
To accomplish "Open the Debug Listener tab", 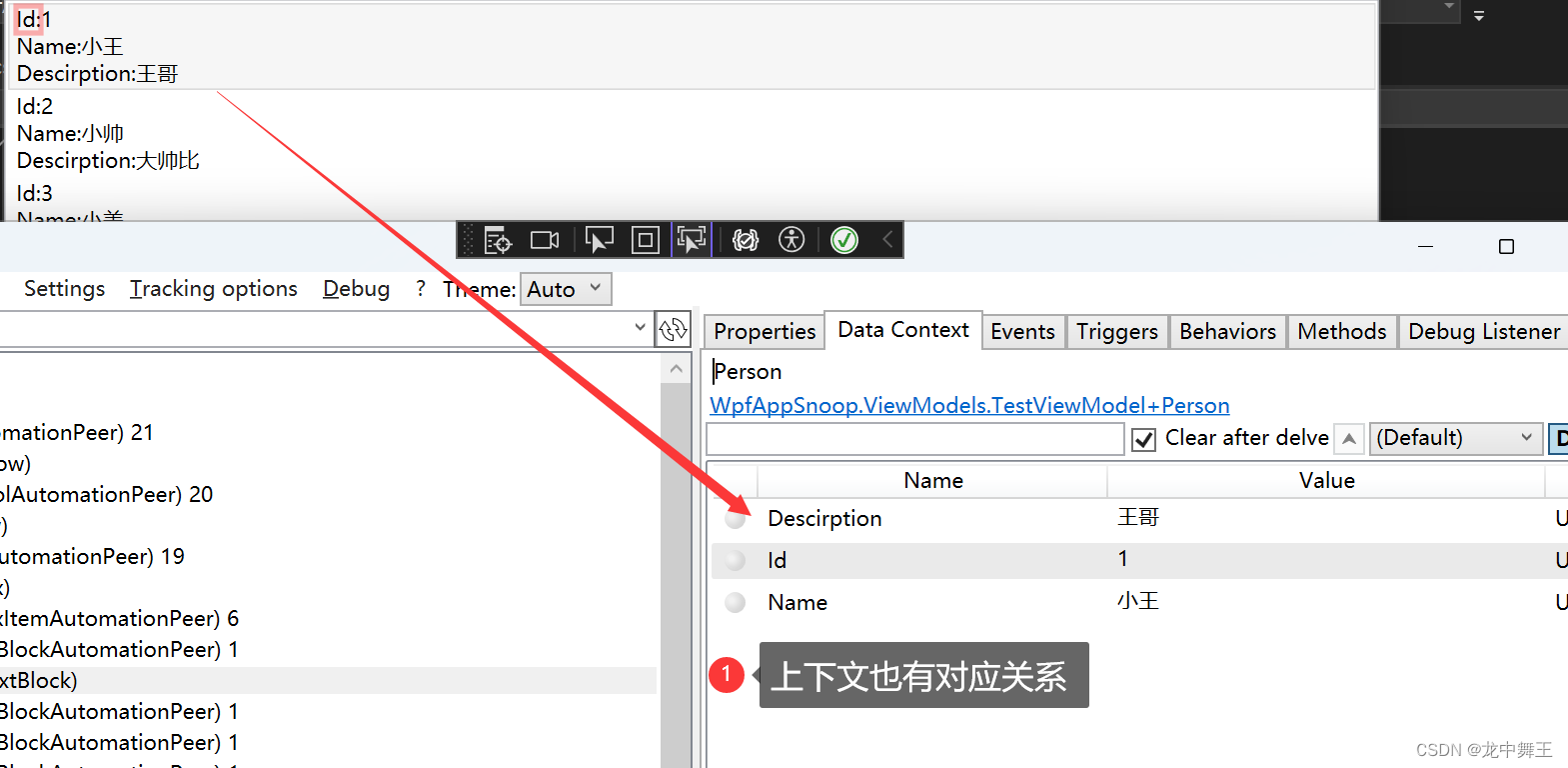I will click(1484, 331).
